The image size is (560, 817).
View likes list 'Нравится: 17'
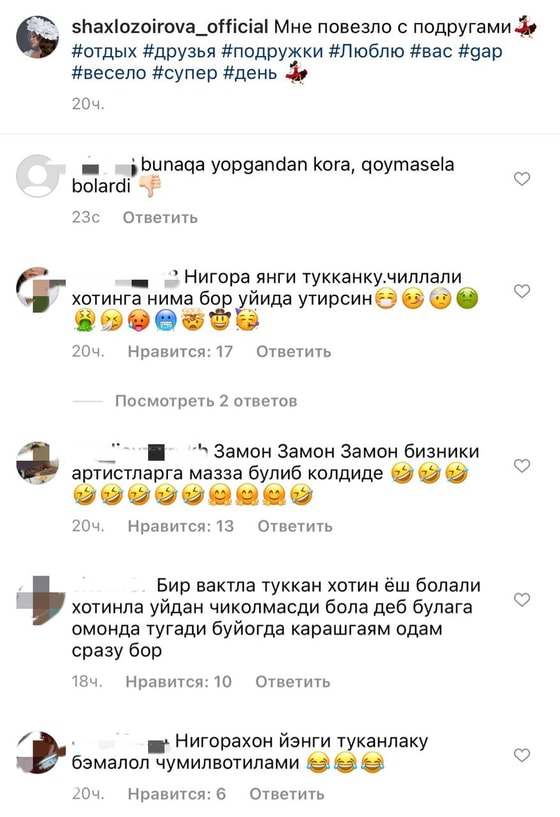[x=180, y=352]
